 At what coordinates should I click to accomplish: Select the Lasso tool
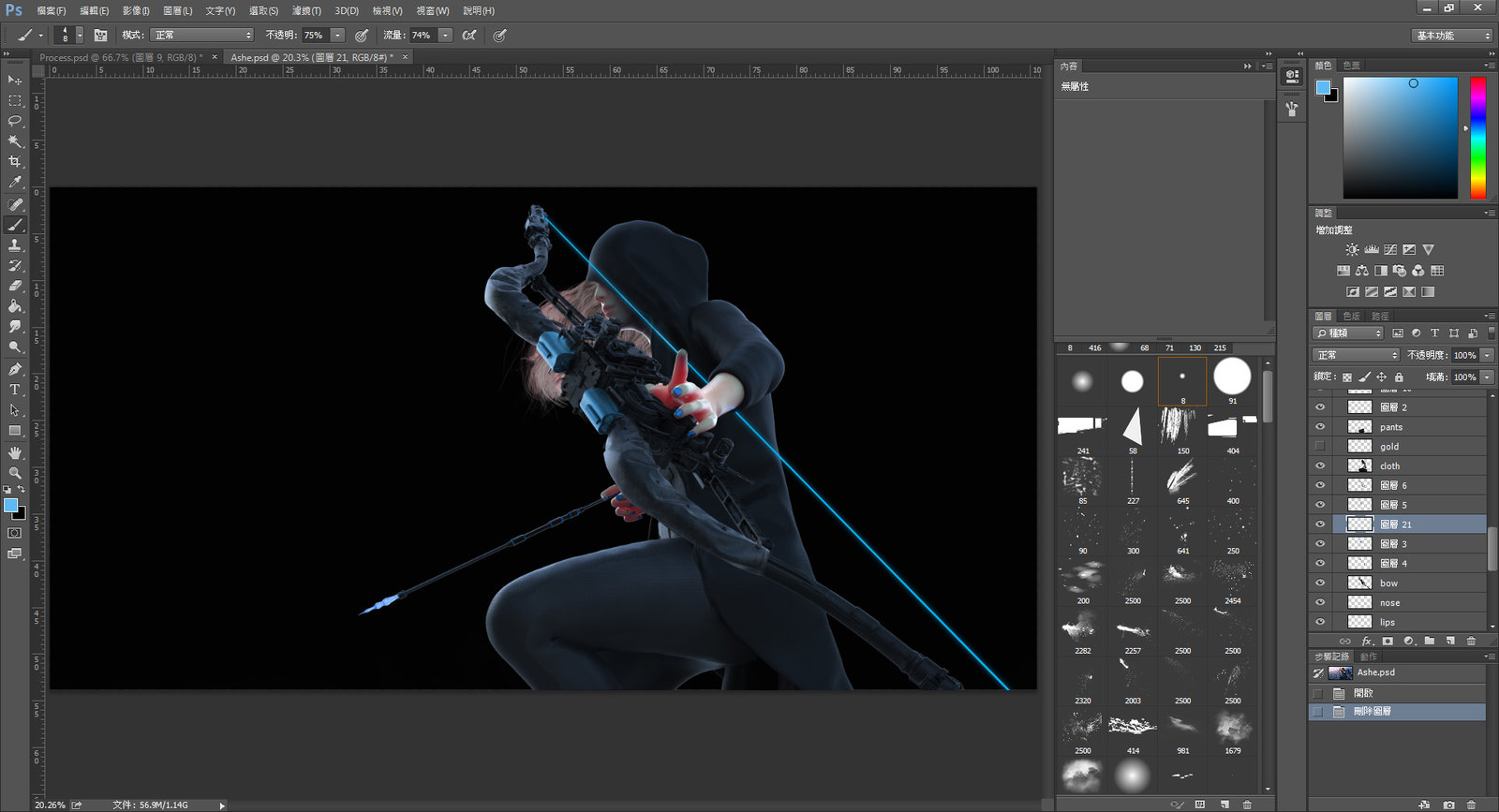point(15,121)
